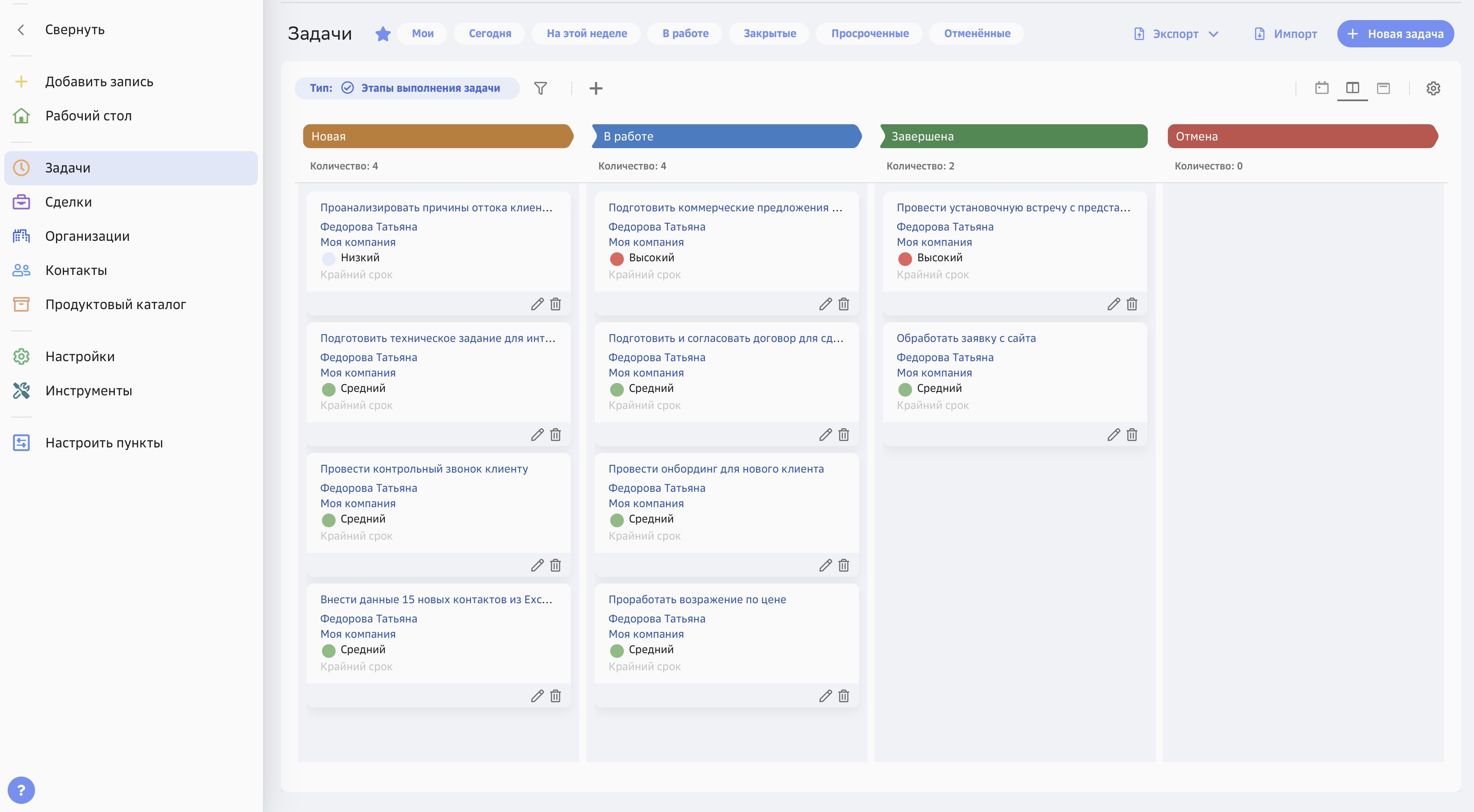Switch to the list view toggle
The width and height of the screenshot is (1474, 812).
[x=1383, y=88]
